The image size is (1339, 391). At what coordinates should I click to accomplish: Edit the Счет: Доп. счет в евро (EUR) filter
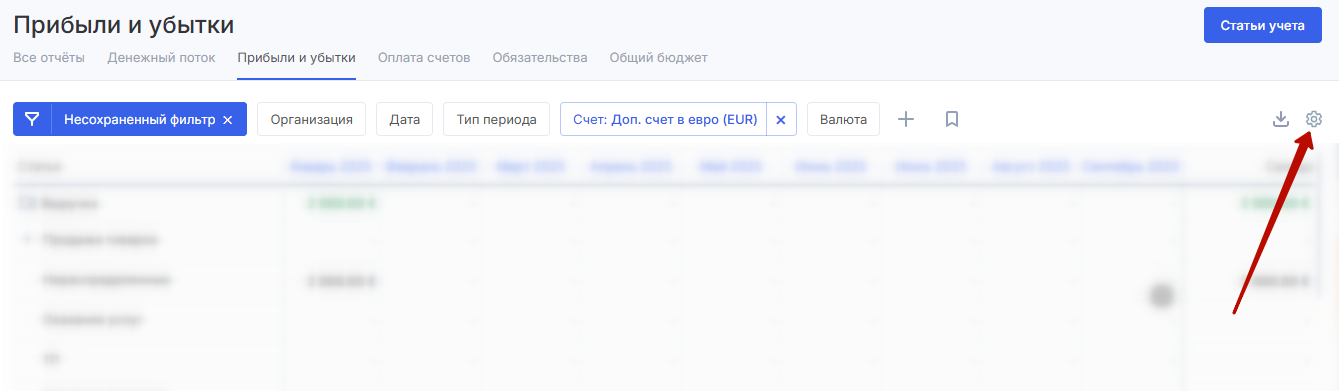point(664,119)
